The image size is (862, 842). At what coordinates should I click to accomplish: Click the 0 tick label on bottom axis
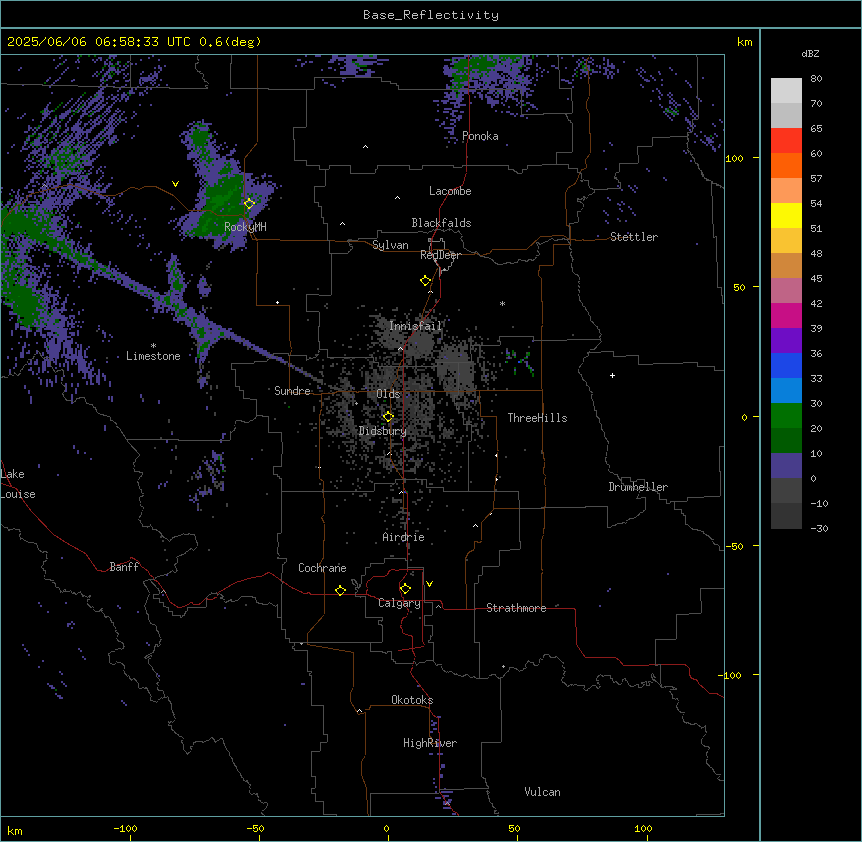pyautogui.click(x=386, y=828)
